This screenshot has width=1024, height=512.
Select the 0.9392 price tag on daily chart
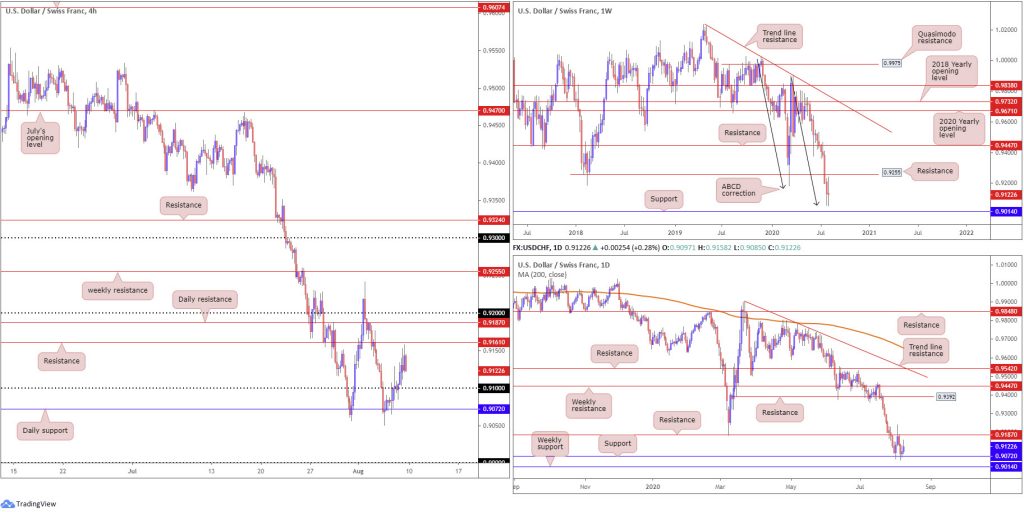[x=949, y=396]
